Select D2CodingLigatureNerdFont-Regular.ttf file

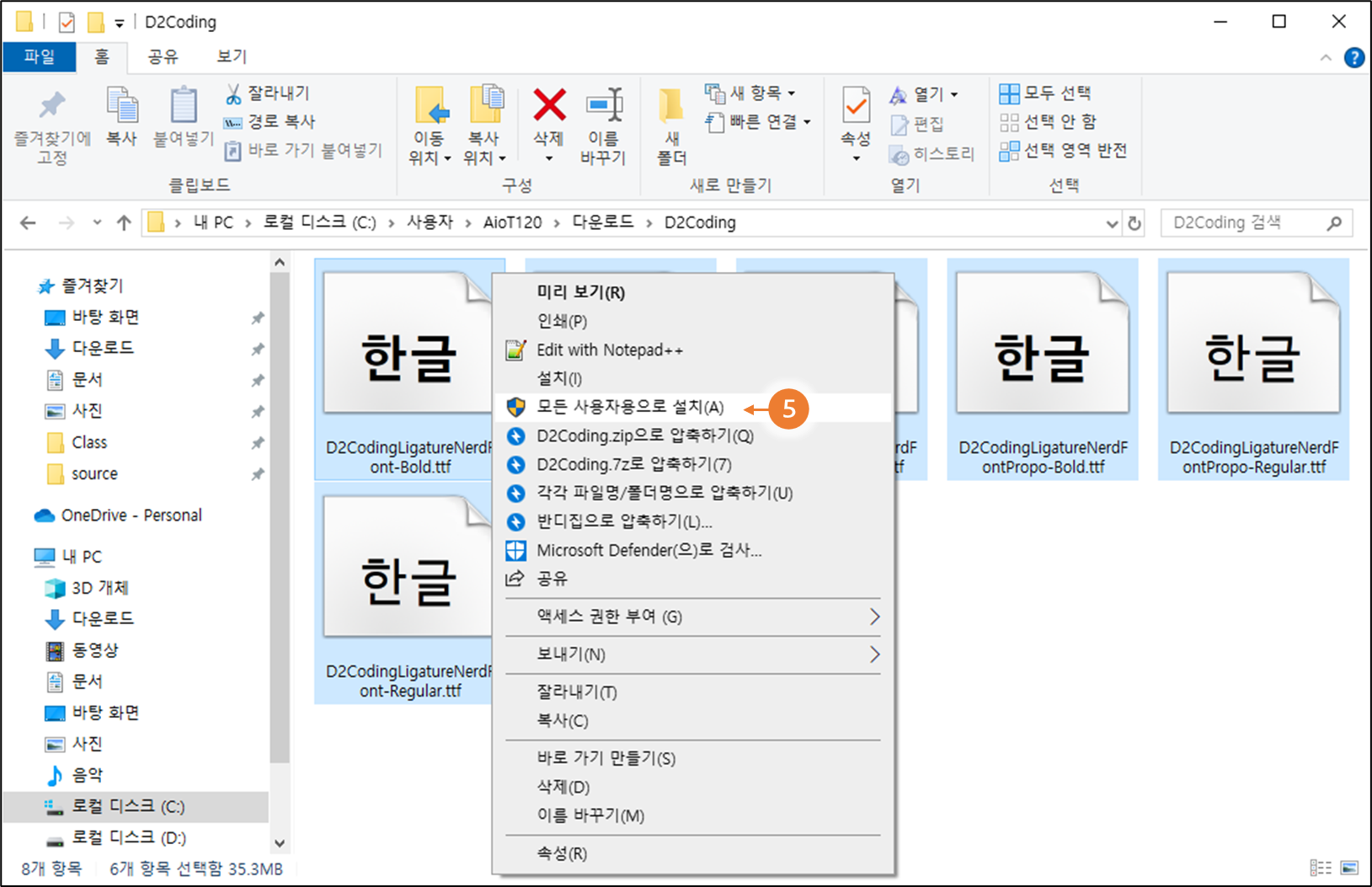[x=404, y=595]
